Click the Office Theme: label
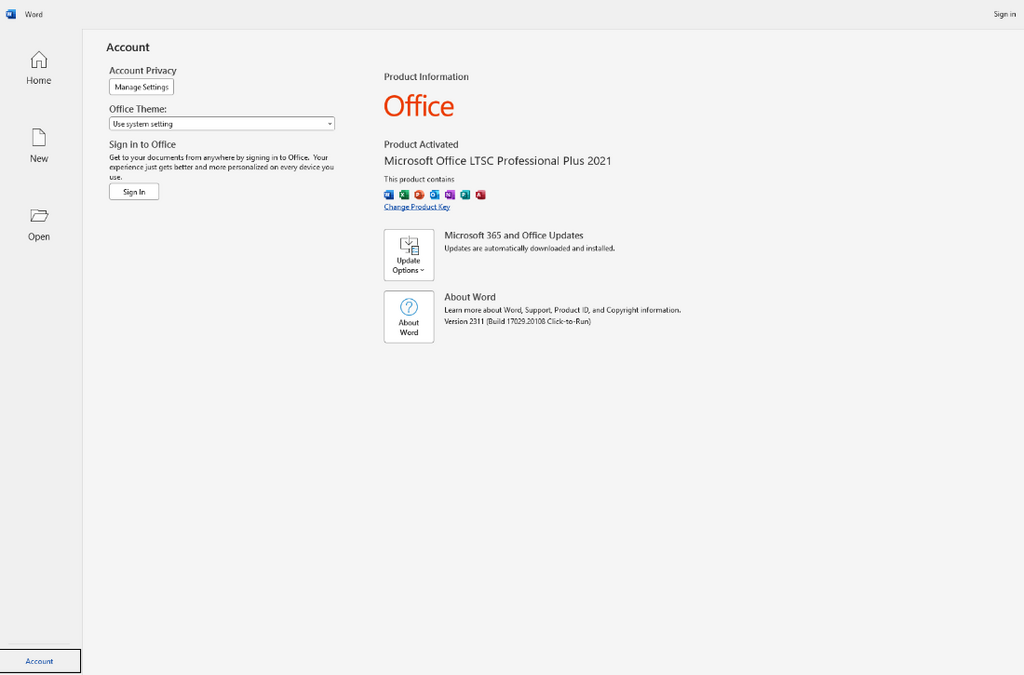Screen dimensions: 1024x675 [x=138, y=109]
